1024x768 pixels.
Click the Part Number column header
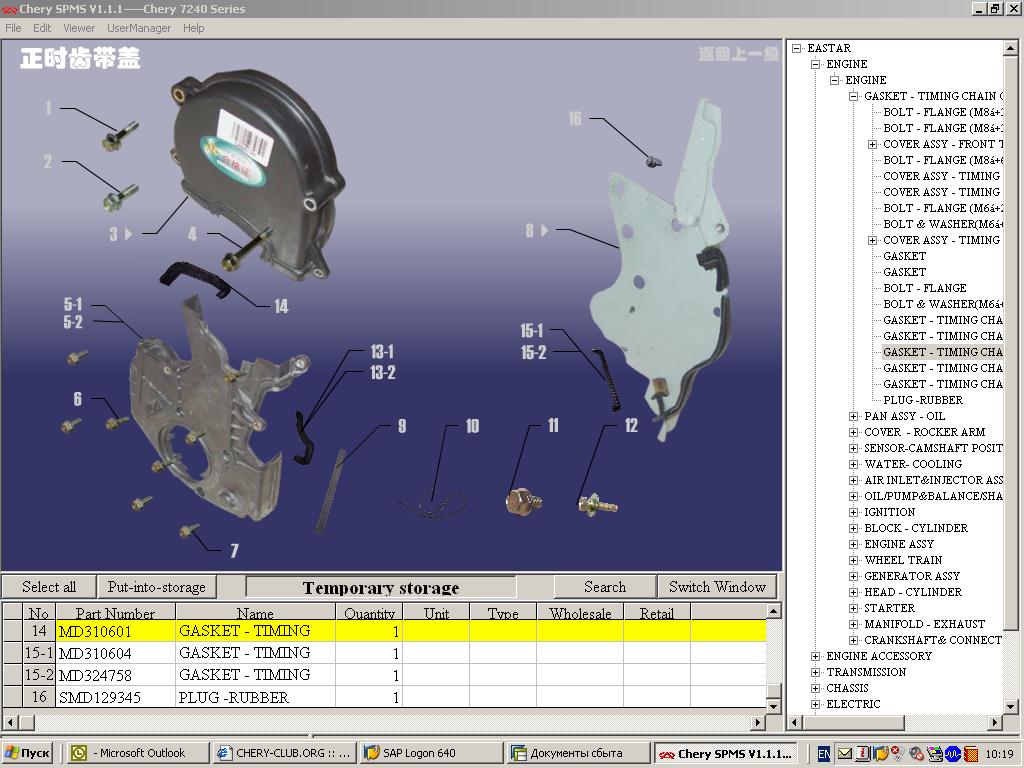(x=116, y=613)
